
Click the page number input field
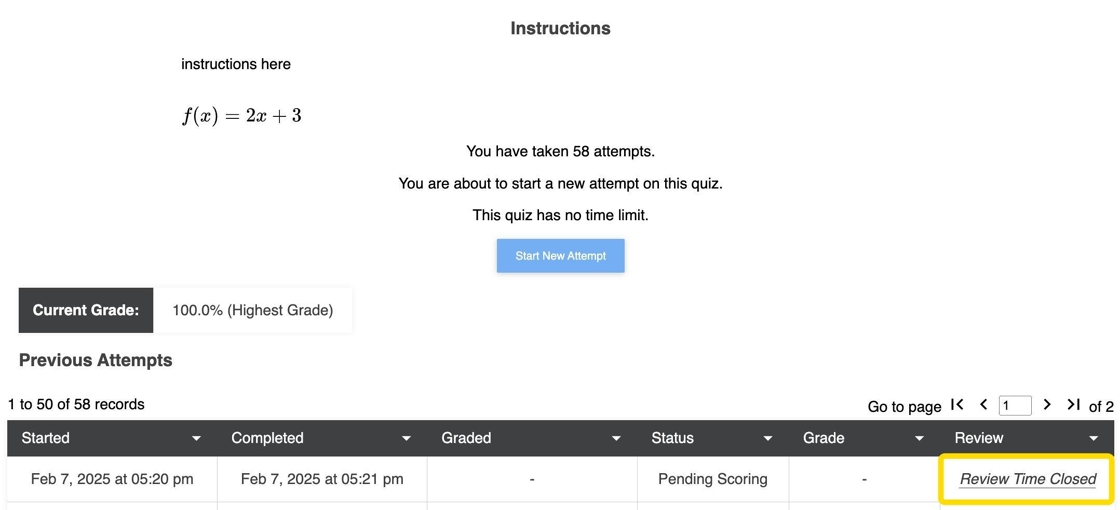(x=1014, y=406)
